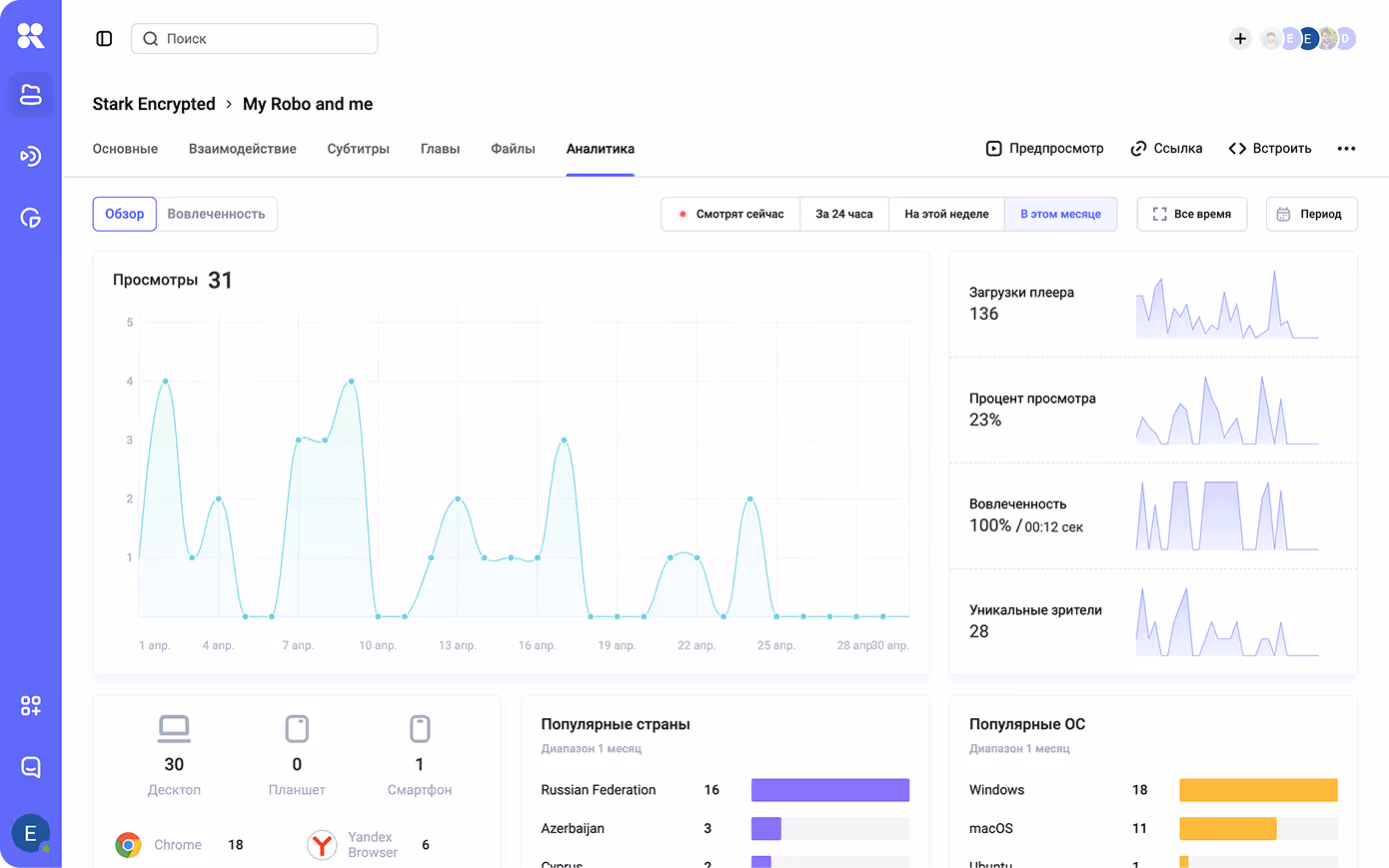Click the calendar icon in Период
Viewport: 1389px width, 868px height.
pyautogui.click(x=1284, y=214)
